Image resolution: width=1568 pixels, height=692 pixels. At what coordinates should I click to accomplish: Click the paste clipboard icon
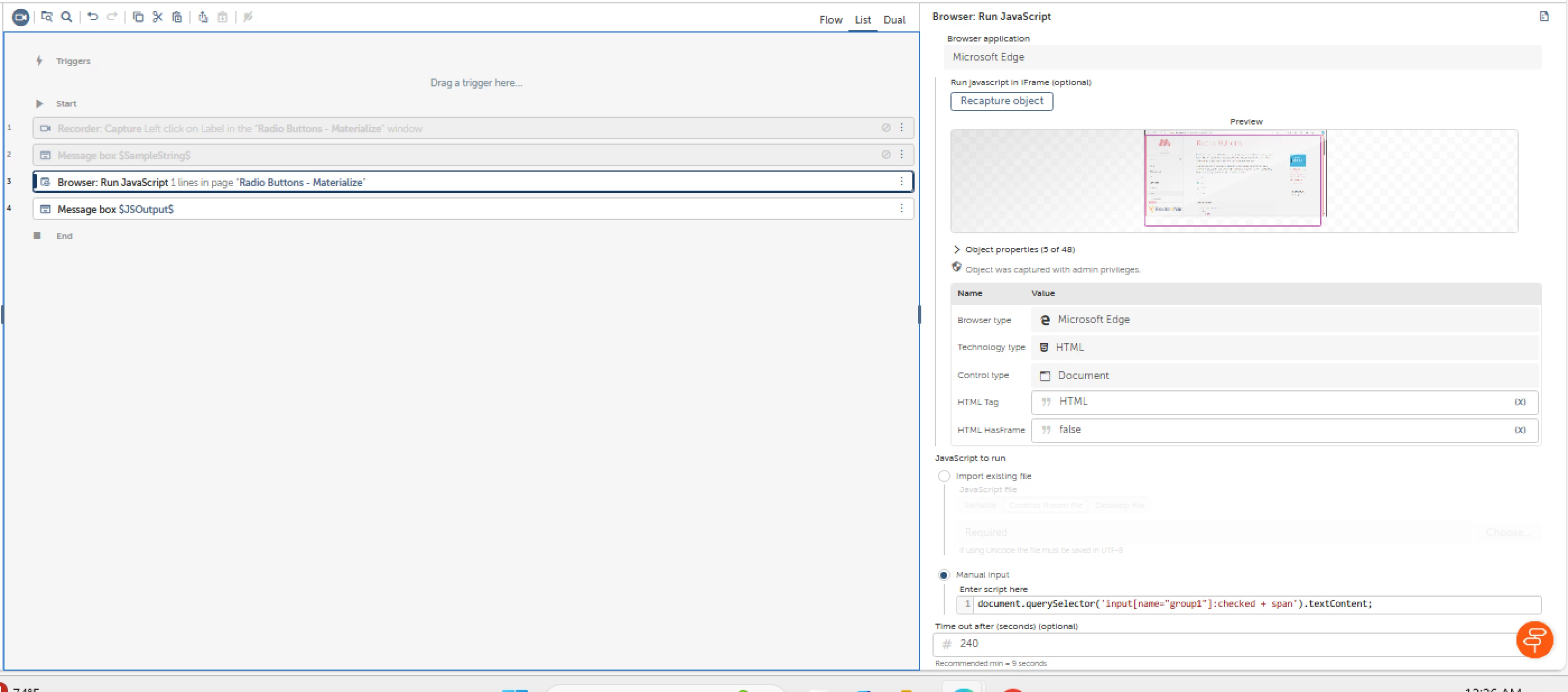click(x=177, y=18)
